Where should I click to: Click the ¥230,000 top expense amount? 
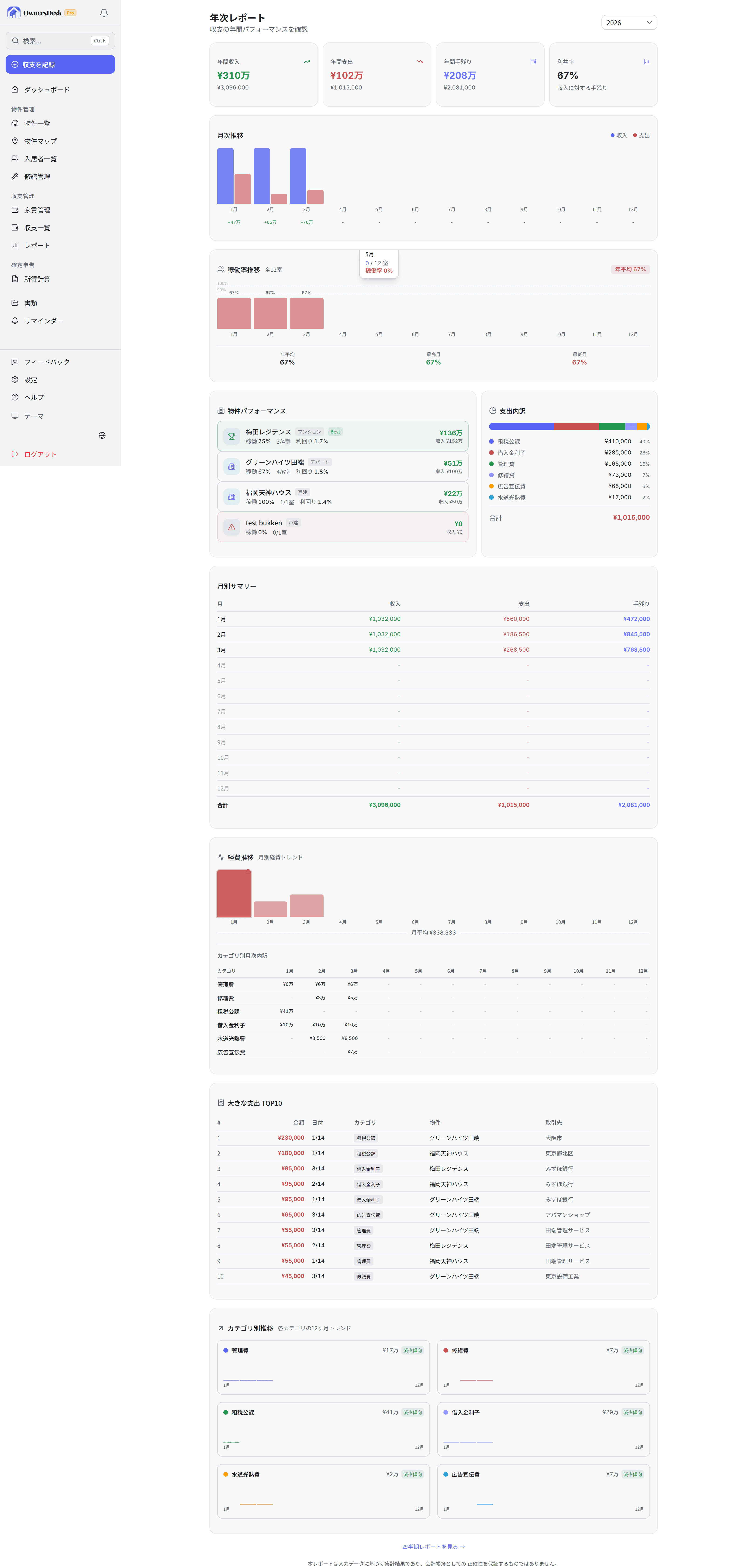click(x=291, y=1137)
